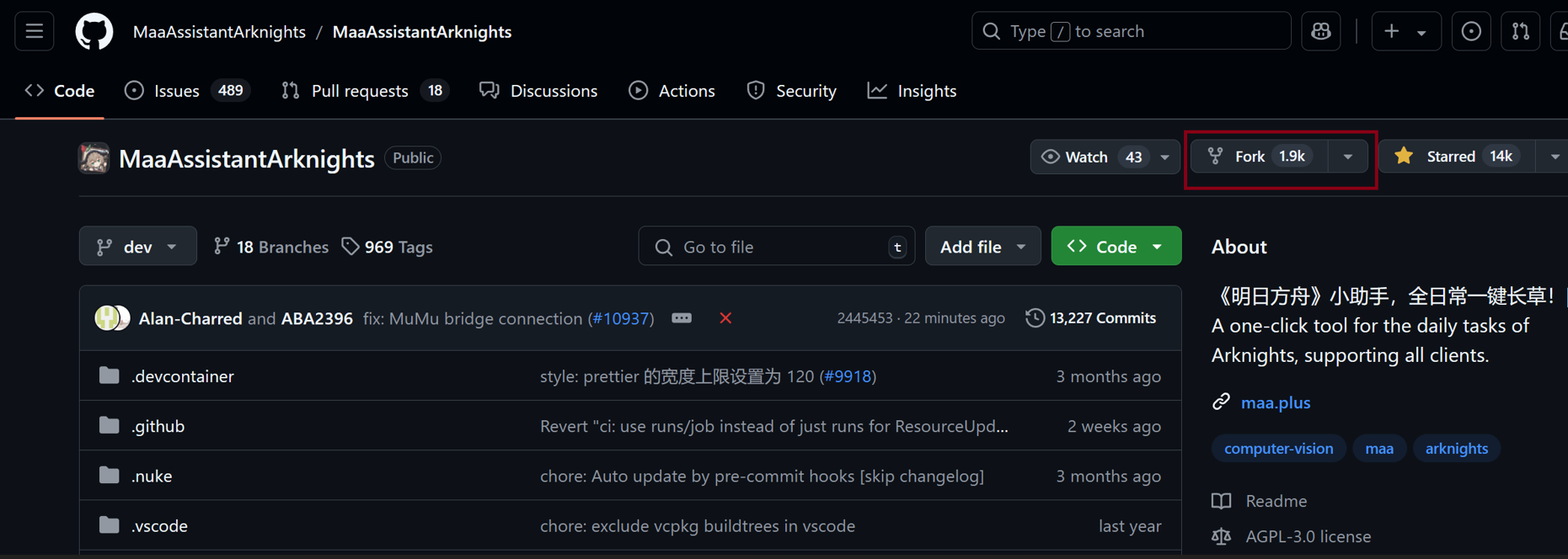Viewport: 1568px width, 559px height.
Task: Open commit 'fix: MuMu bridge connection'
Action: click(473, 318)
